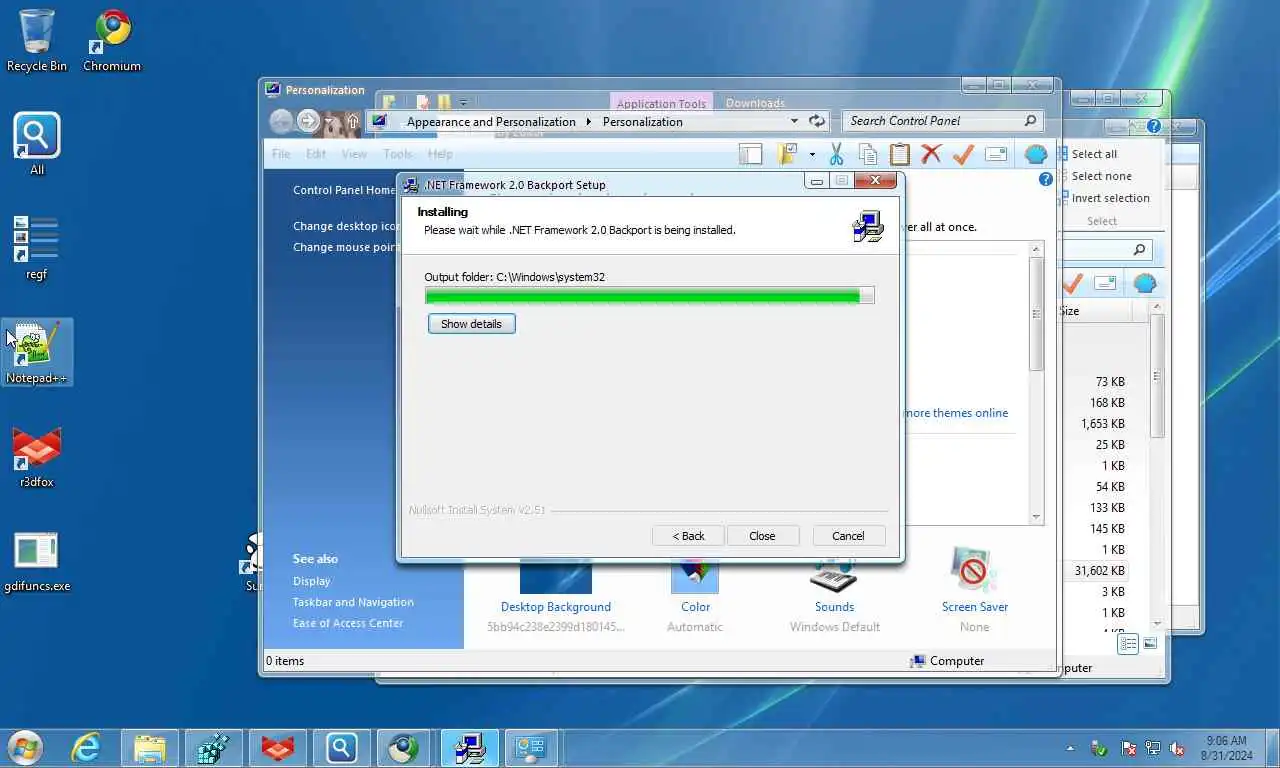This screenshot has width=1280, height=768.
Task: Open the dropdown arrow beside the folder options icon
Action: (x=812, y=154)
